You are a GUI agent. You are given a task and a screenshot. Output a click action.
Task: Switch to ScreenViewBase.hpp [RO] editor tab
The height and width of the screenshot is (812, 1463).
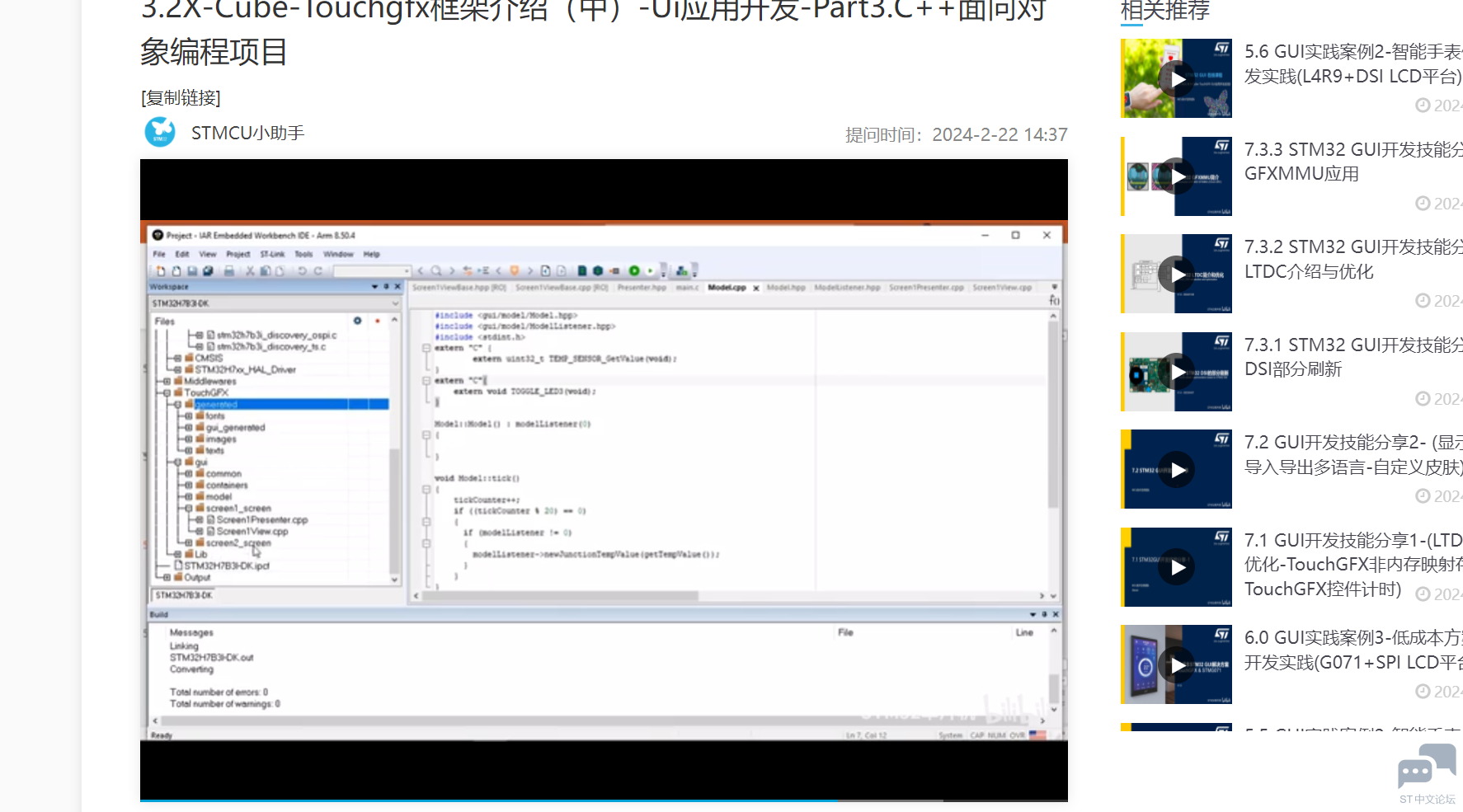pos(459,288)
